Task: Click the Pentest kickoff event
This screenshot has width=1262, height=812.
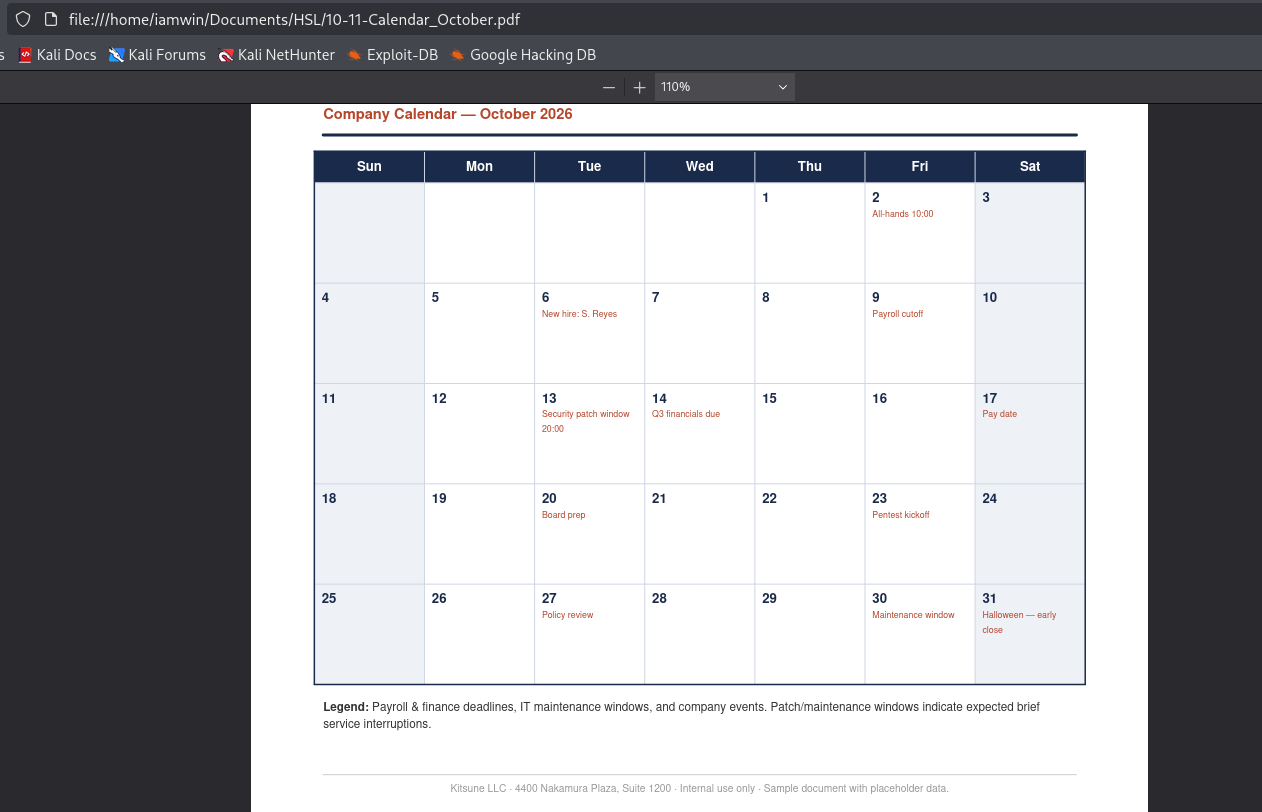Action: [901, 515]
